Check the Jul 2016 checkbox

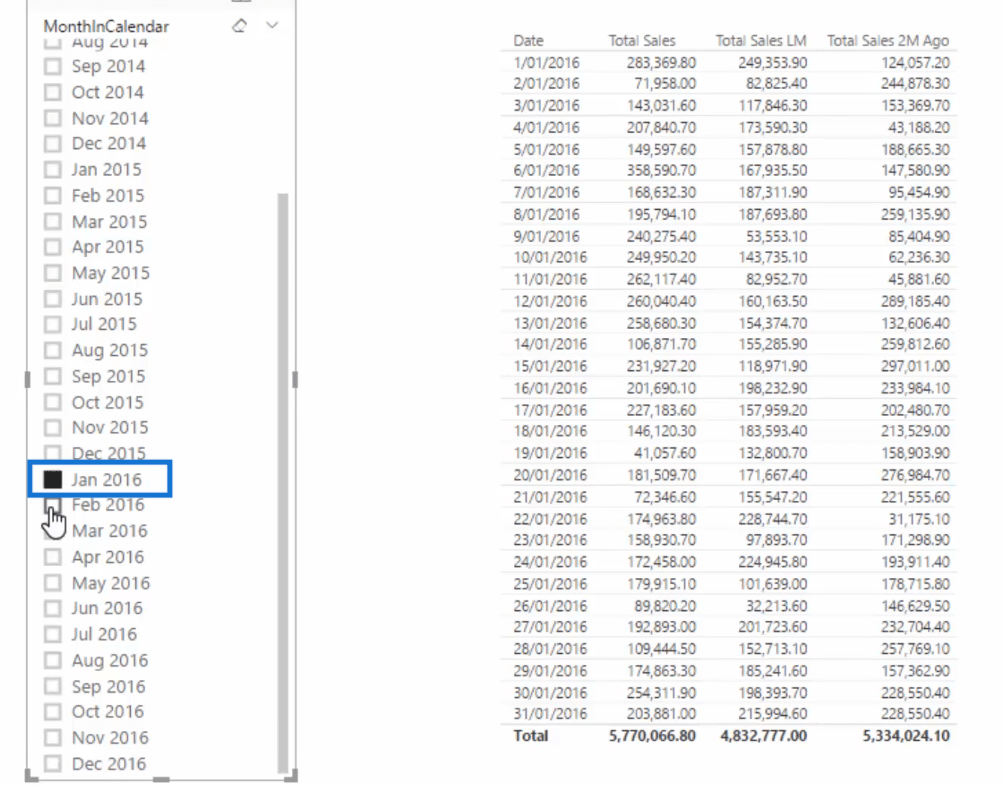tap(53, 635)
